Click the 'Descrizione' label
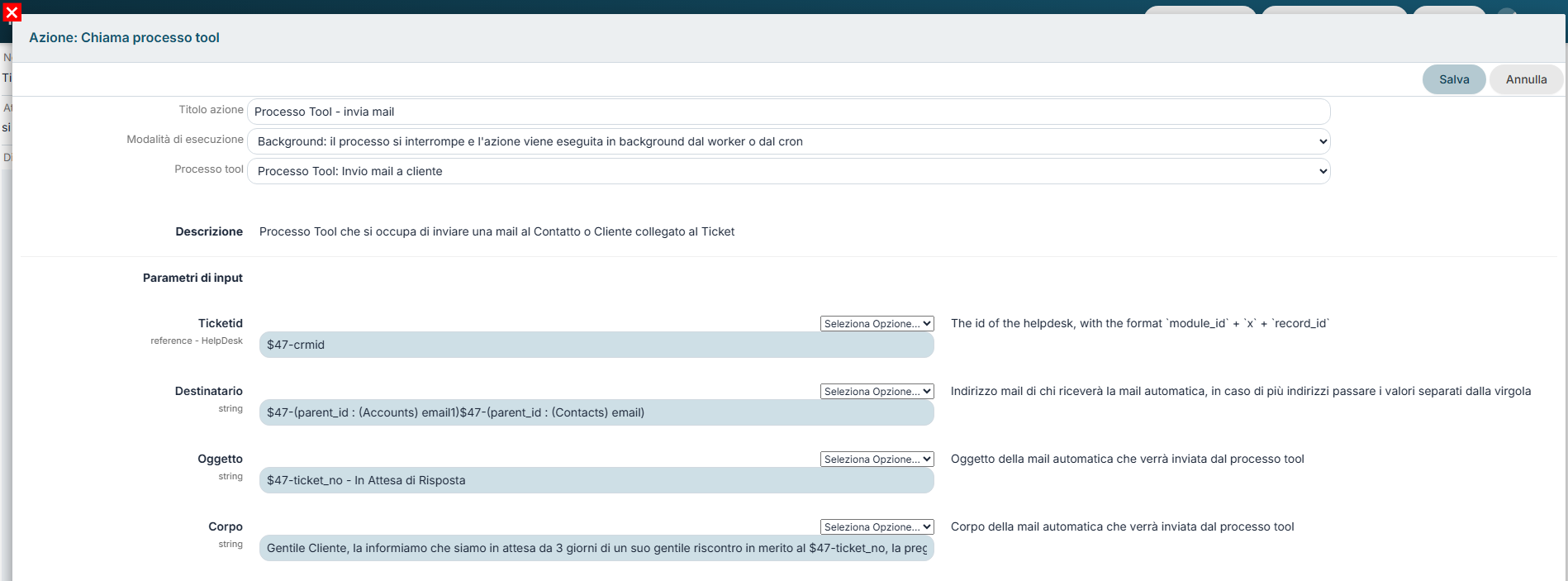 209,231
